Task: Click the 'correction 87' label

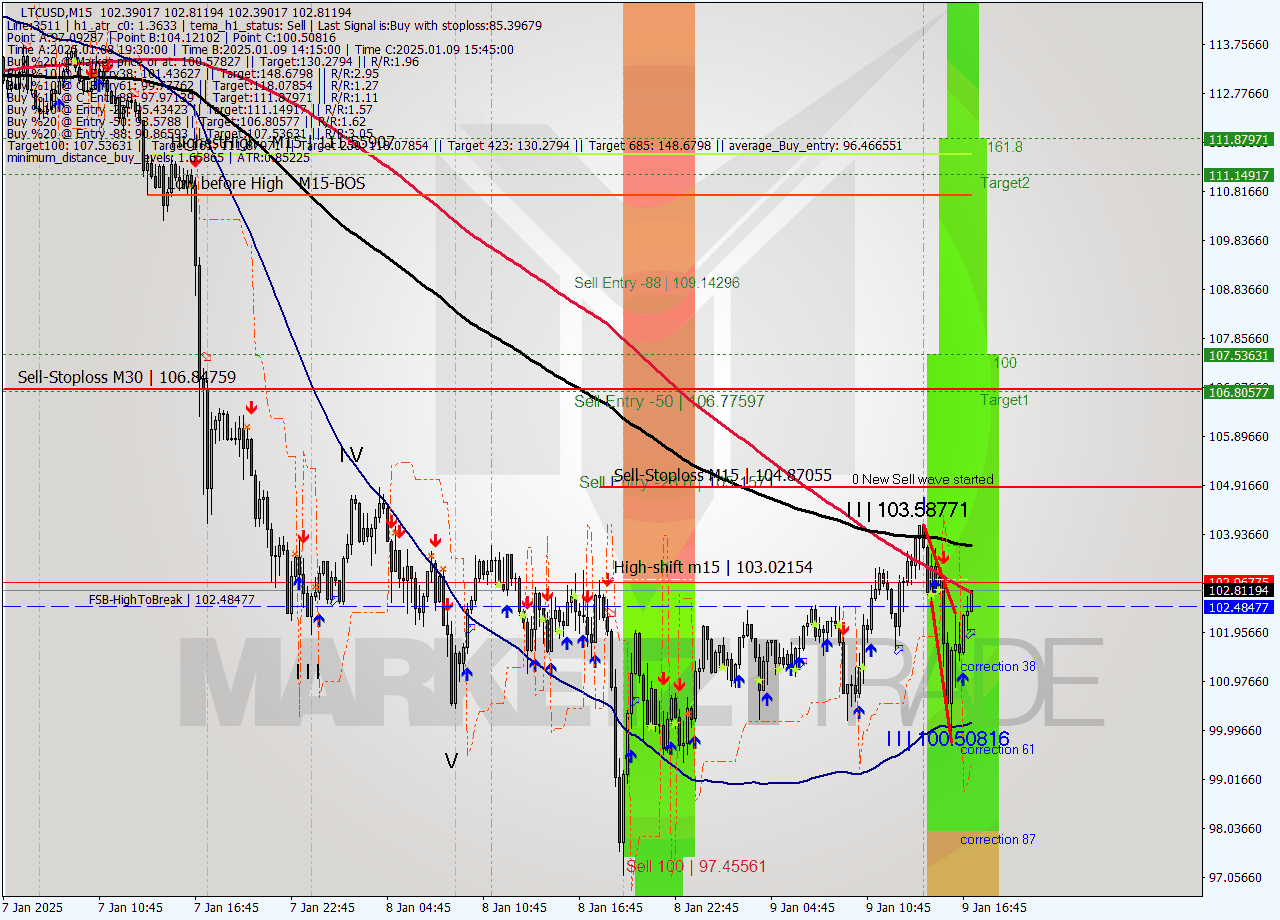Action: coord(998,840)
